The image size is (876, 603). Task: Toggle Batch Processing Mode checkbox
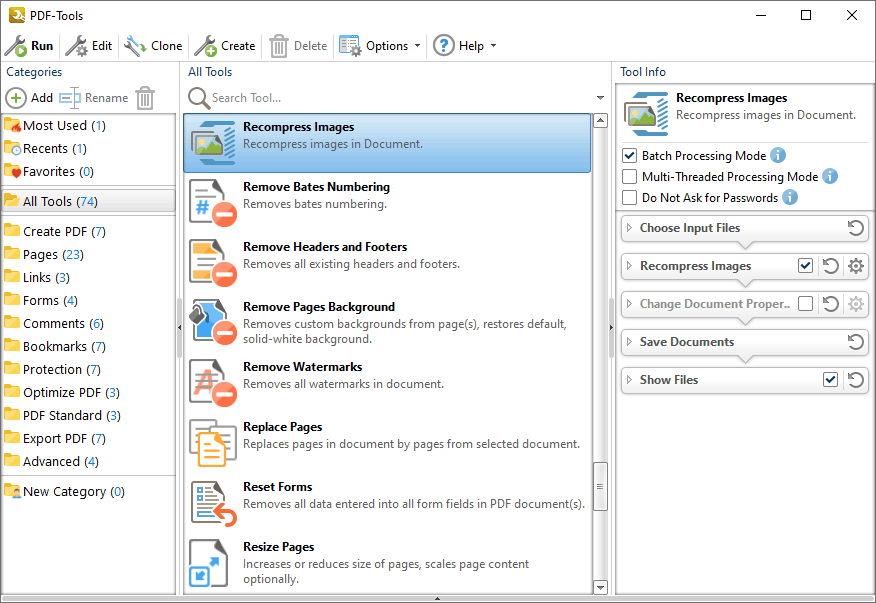[630, 155]
